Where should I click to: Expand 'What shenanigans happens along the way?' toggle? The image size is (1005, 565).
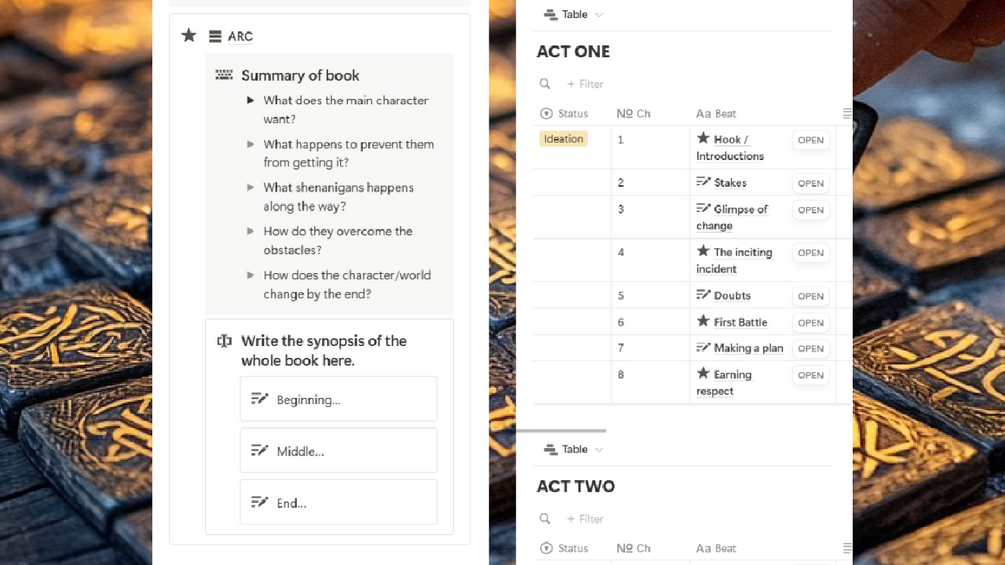251,187
